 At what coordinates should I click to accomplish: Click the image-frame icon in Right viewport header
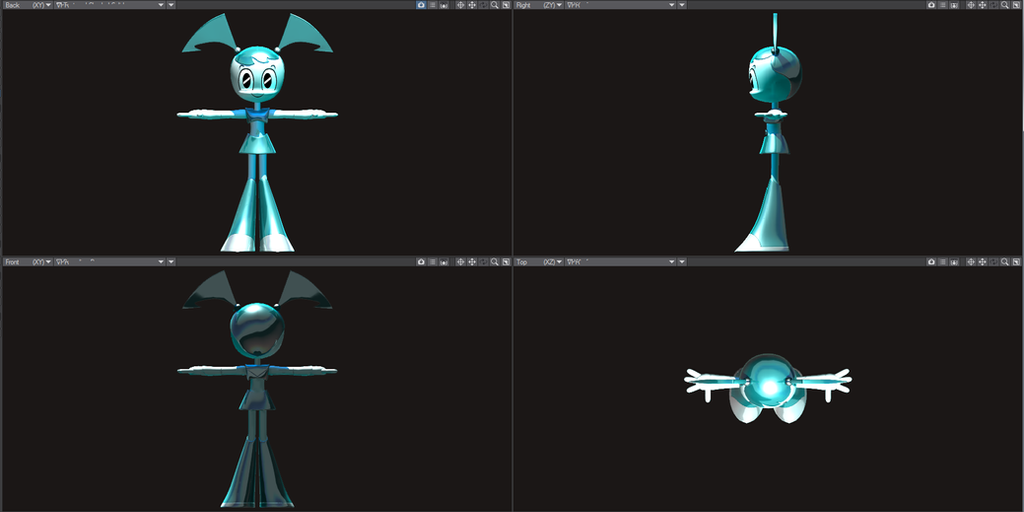point(953,5)
